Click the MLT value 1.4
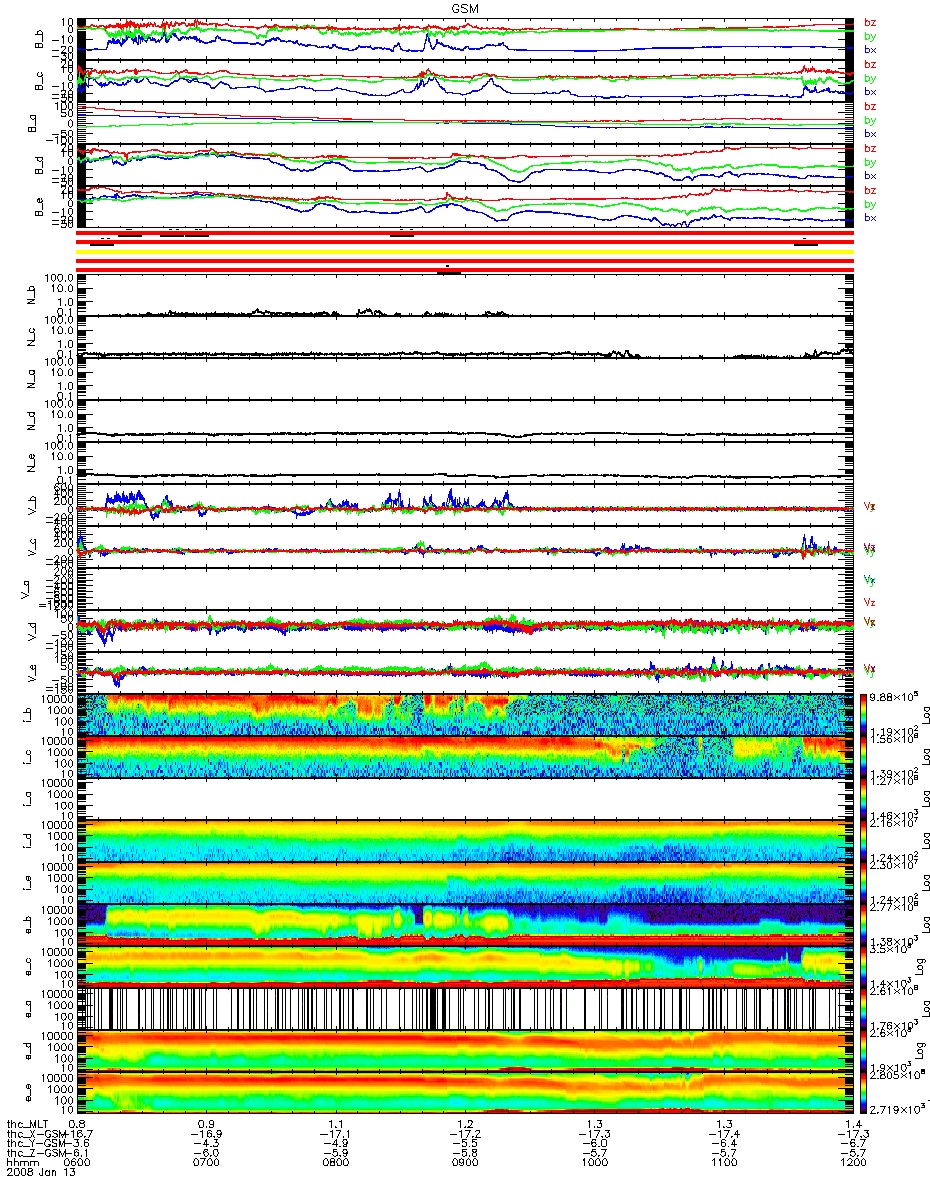The height and width of the screenshot is (1200, 930). click(x=855, y=1124)
